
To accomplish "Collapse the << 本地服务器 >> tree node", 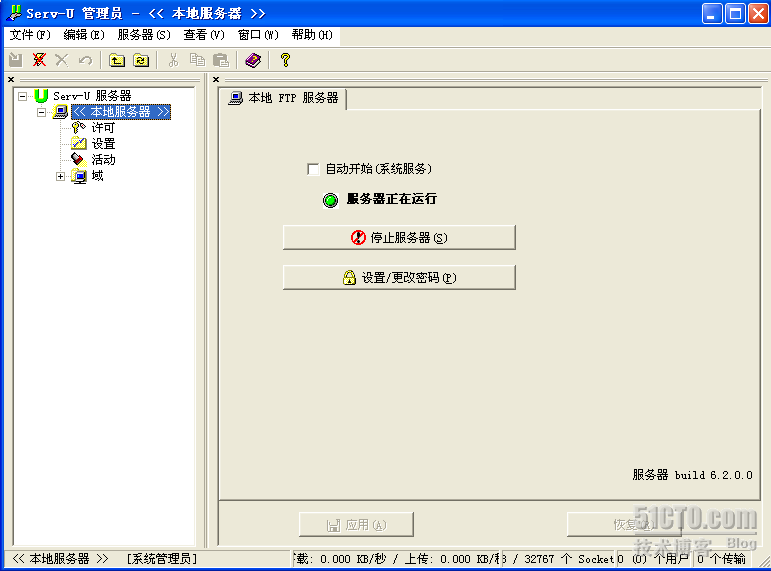I will click(x=42, y=112).
